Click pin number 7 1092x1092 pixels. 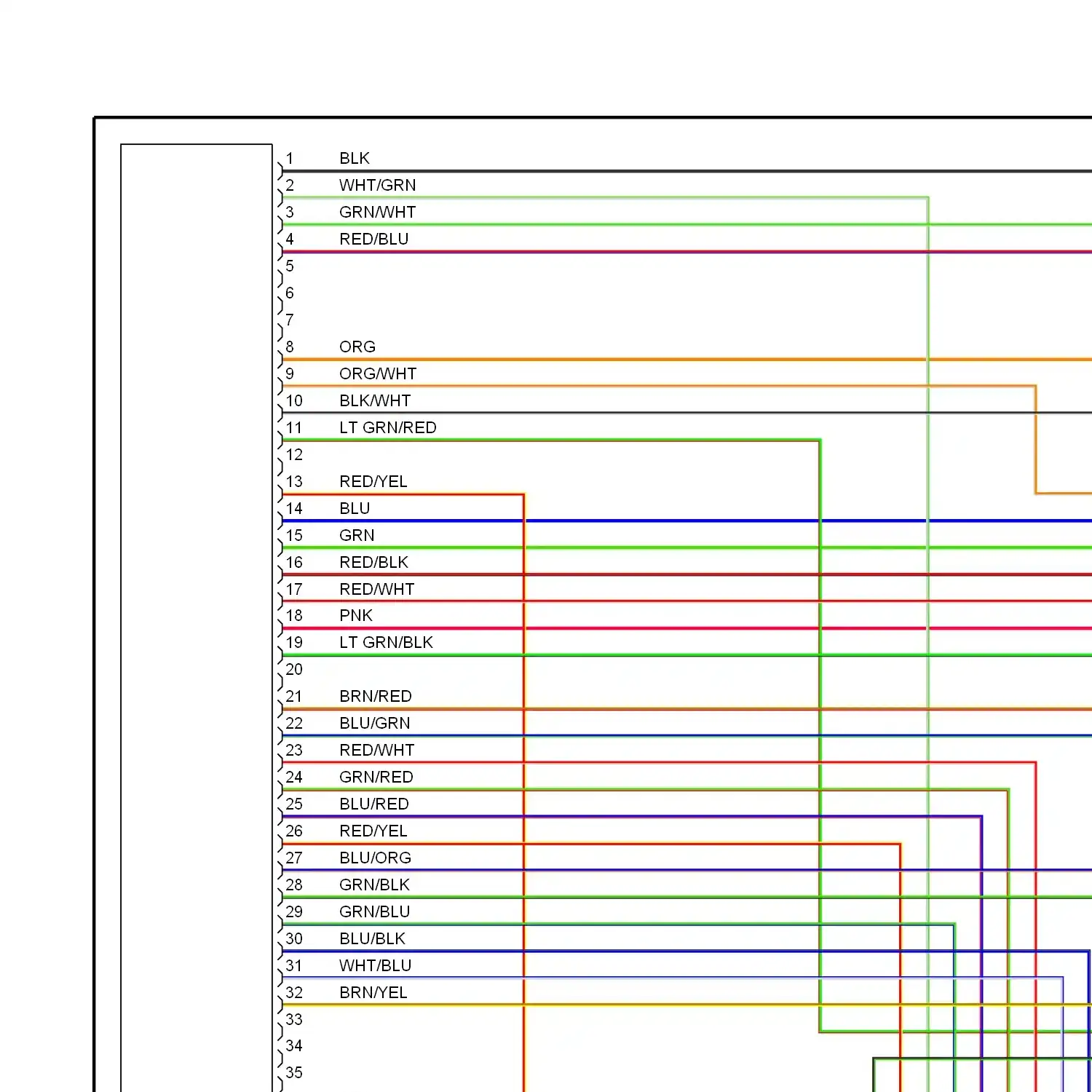tap(290, 320)
